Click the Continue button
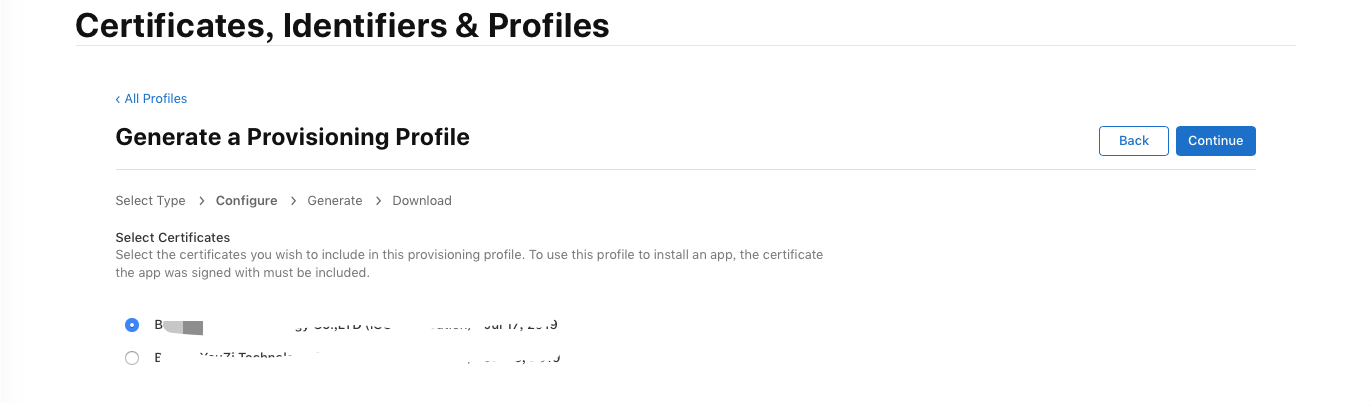The width and height of the screenshot is (1370, 406). [x=1215, y=141]
